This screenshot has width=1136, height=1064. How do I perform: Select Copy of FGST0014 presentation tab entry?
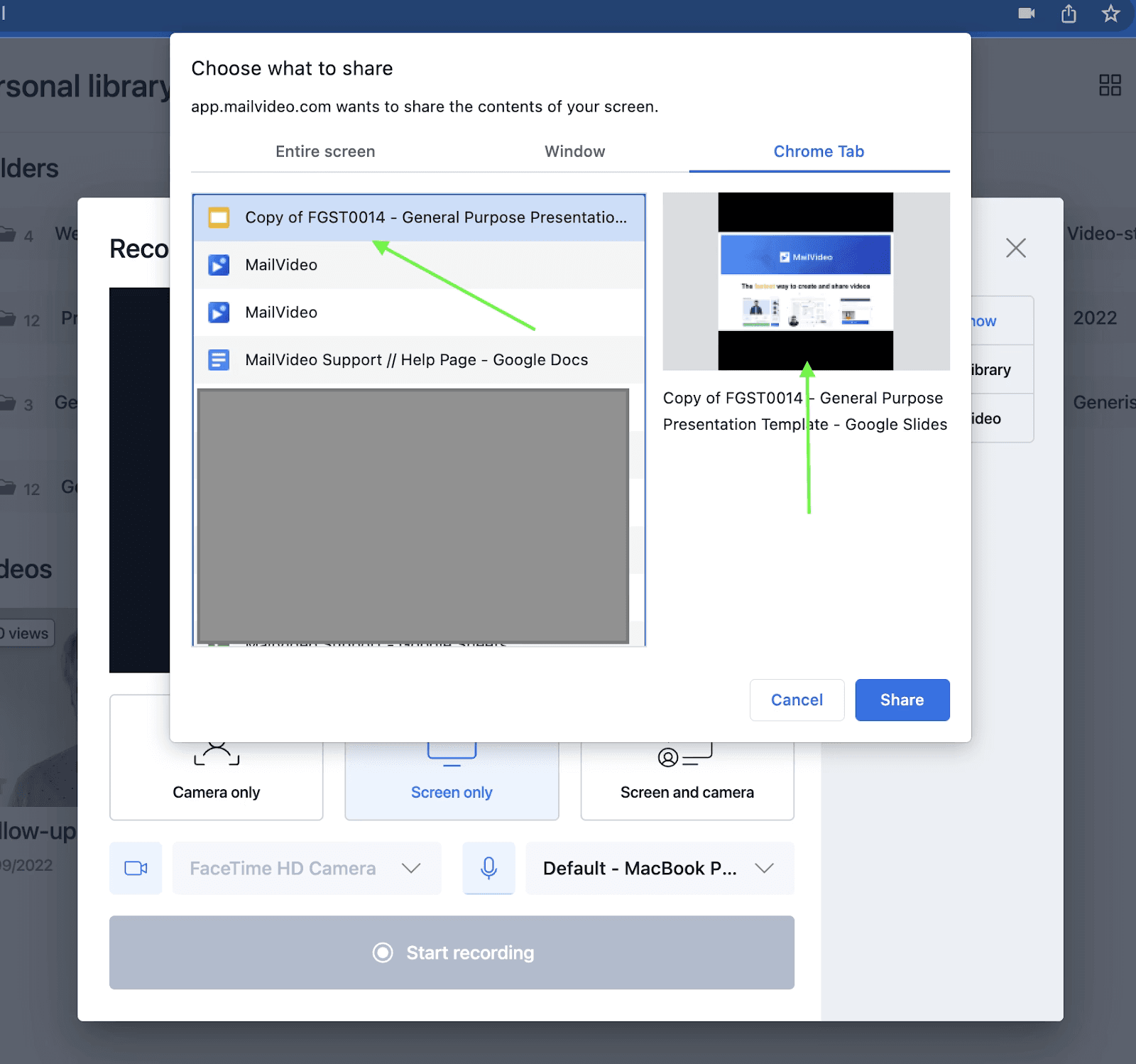419,217
